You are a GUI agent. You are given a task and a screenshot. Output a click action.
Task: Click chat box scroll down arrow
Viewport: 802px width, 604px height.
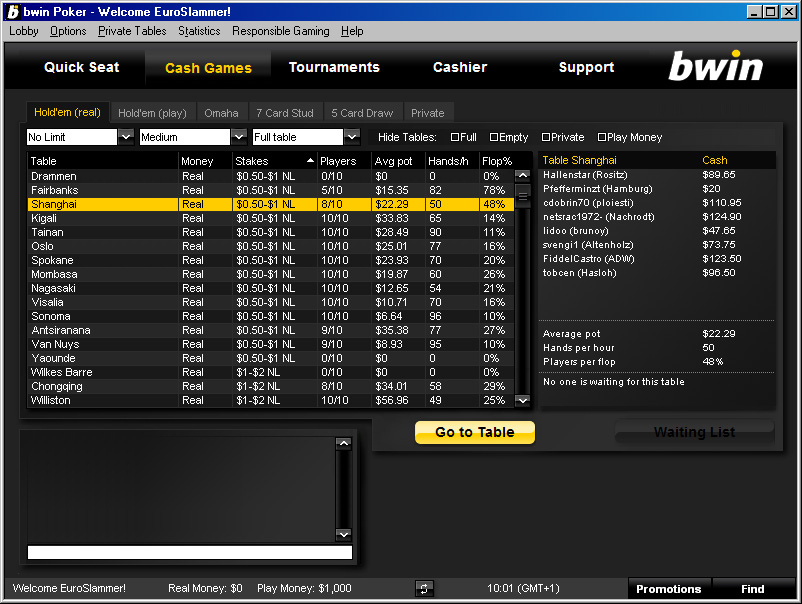click(344, 534)
